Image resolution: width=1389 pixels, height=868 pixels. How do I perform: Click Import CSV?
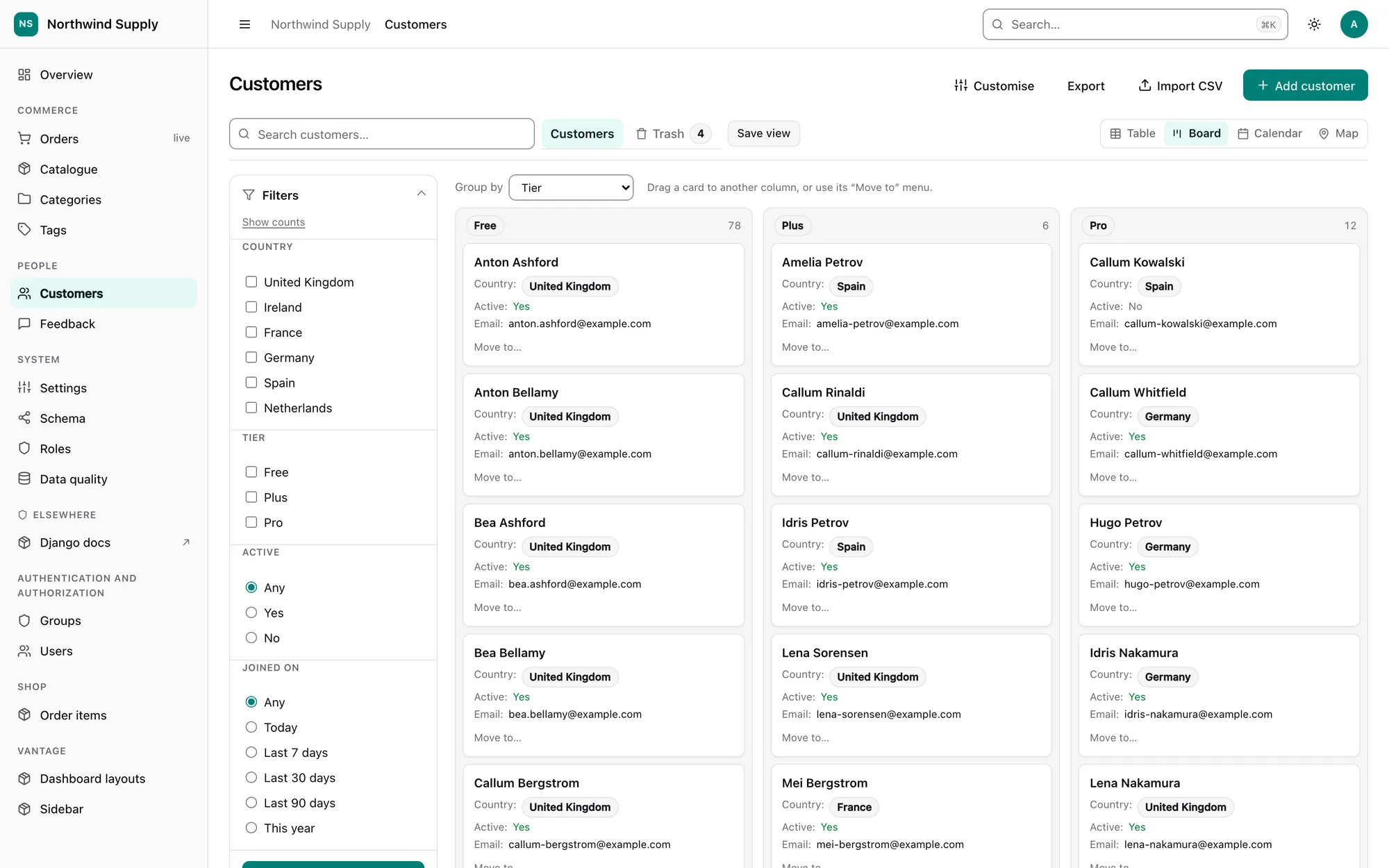tap(1180, 85)
